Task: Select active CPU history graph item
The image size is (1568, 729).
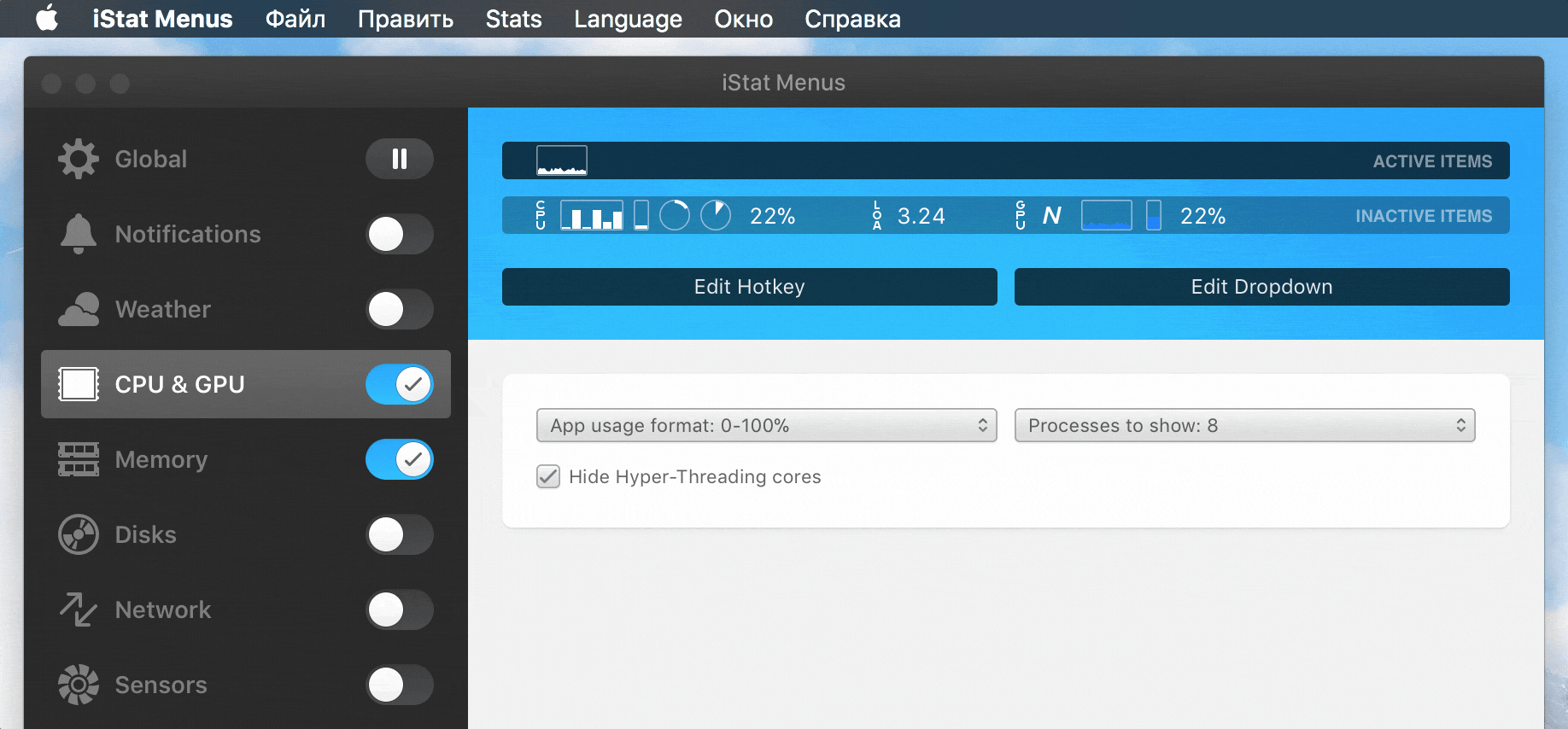Action: (x=562, y=160)
